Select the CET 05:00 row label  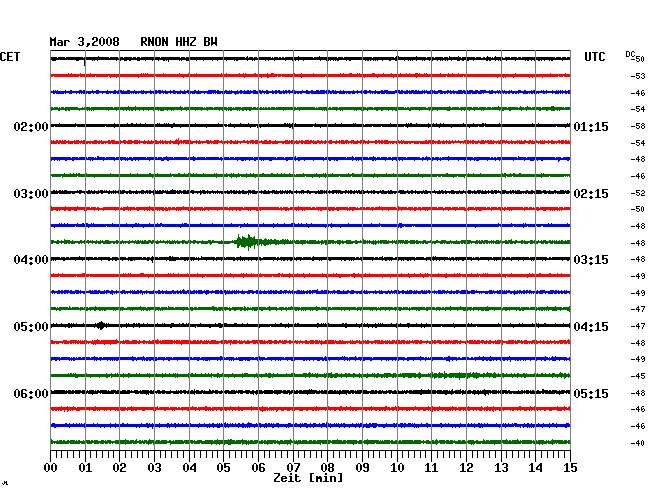click(31, 327)
